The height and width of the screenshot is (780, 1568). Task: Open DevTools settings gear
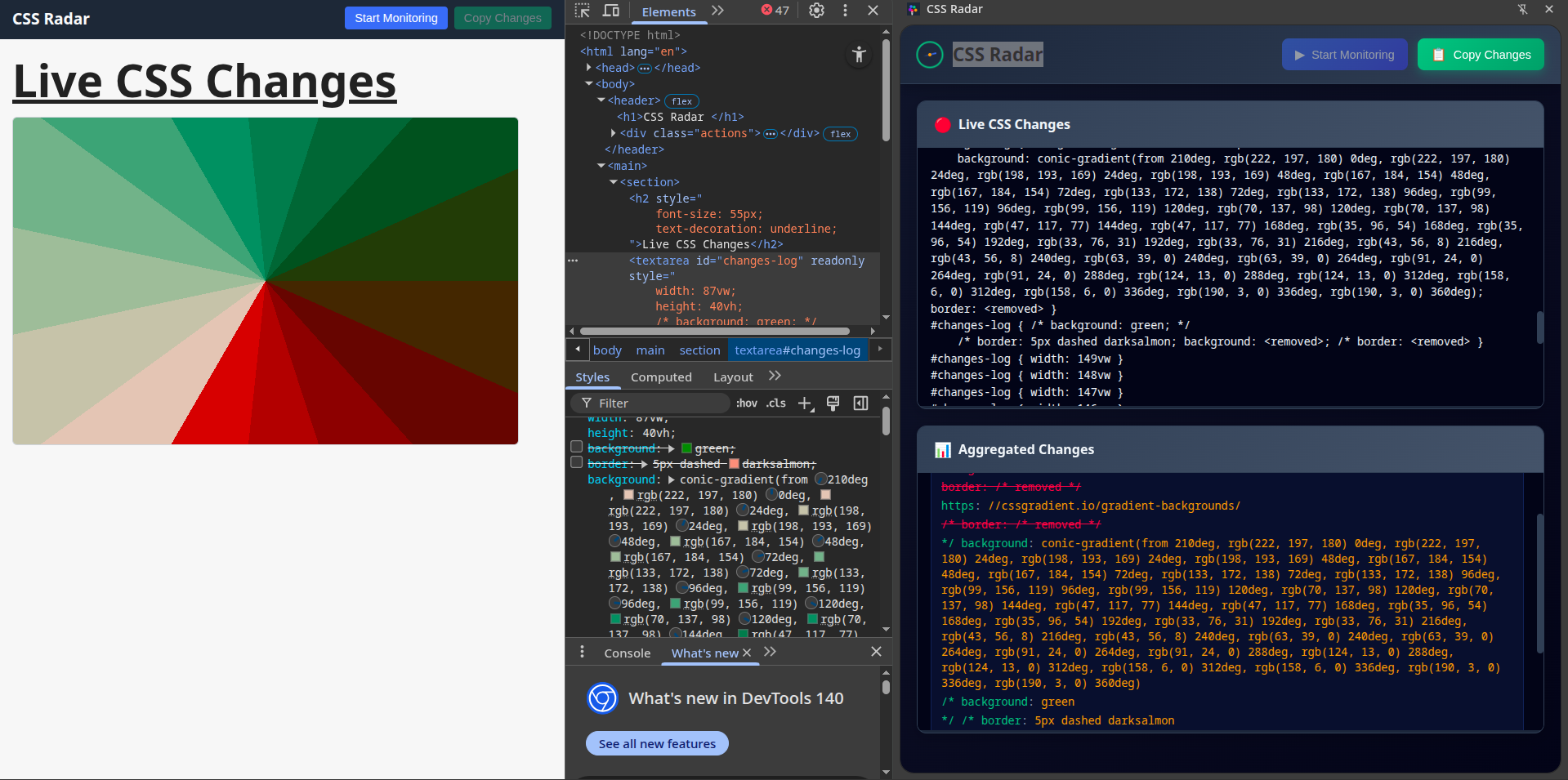tap(816, 11)
